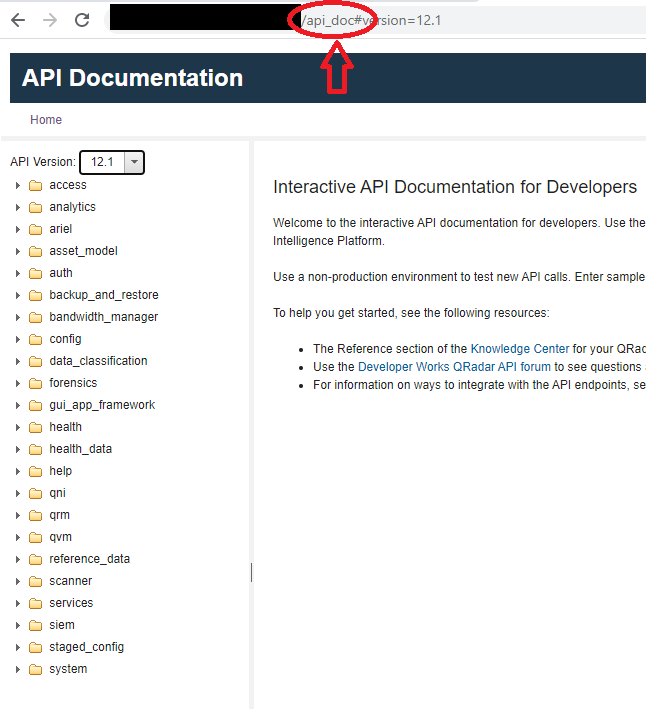Screen dimensions: 646x709
Task: Click the qni folder icon
Action: click(x=35, y=493)
